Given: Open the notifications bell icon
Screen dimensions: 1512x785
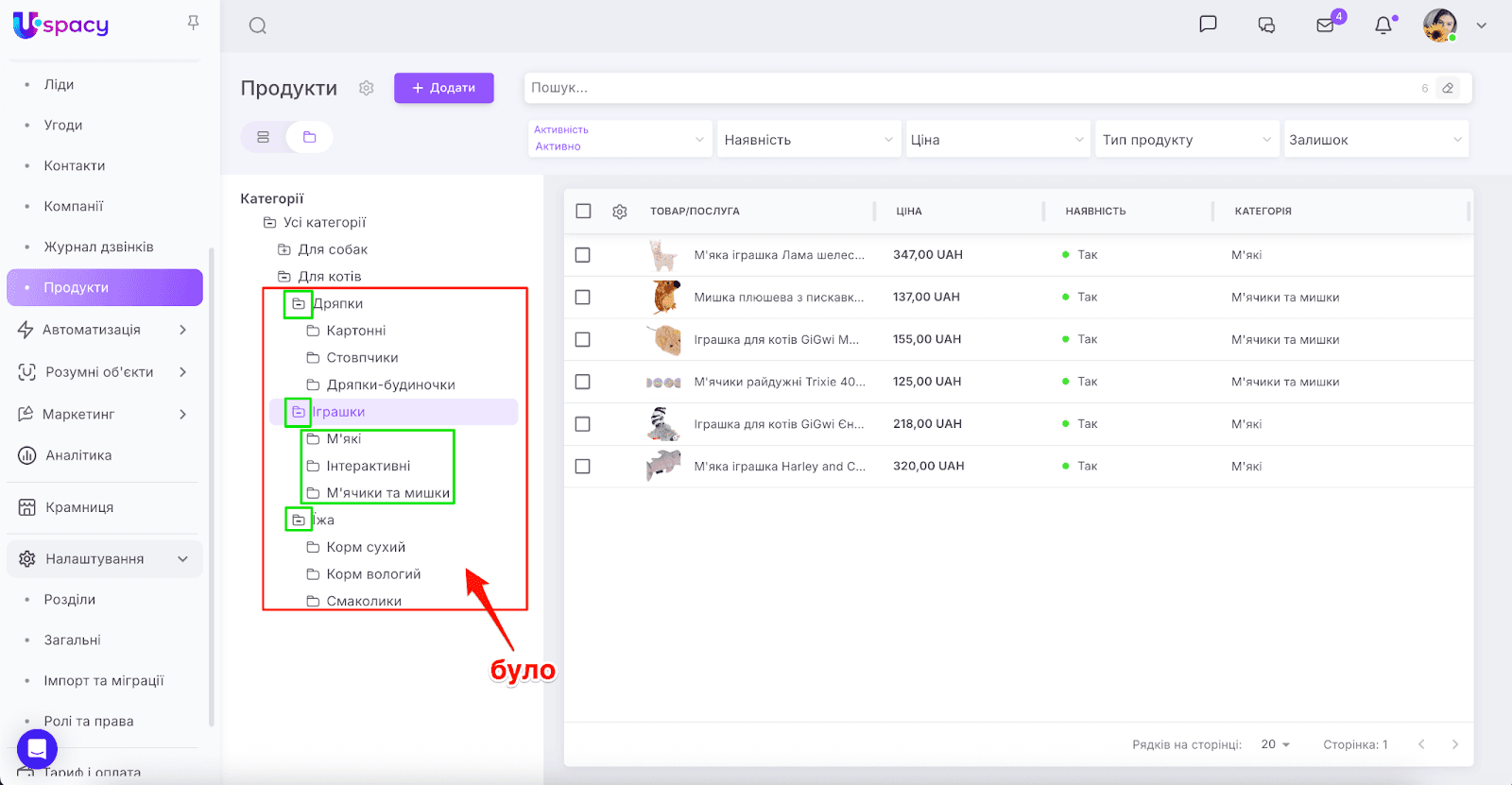Looking at the screenshot, I should pos(1383,26).
